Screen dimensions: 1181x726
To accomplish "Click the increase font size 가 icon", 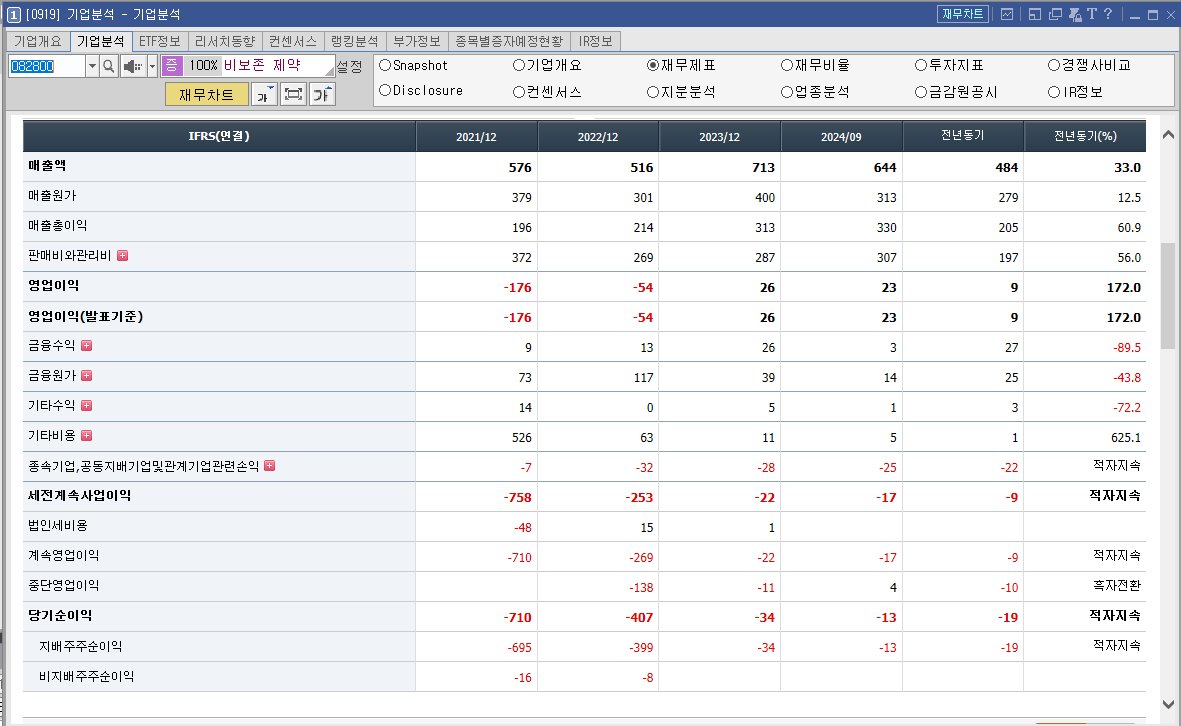I will coord(322,94).
